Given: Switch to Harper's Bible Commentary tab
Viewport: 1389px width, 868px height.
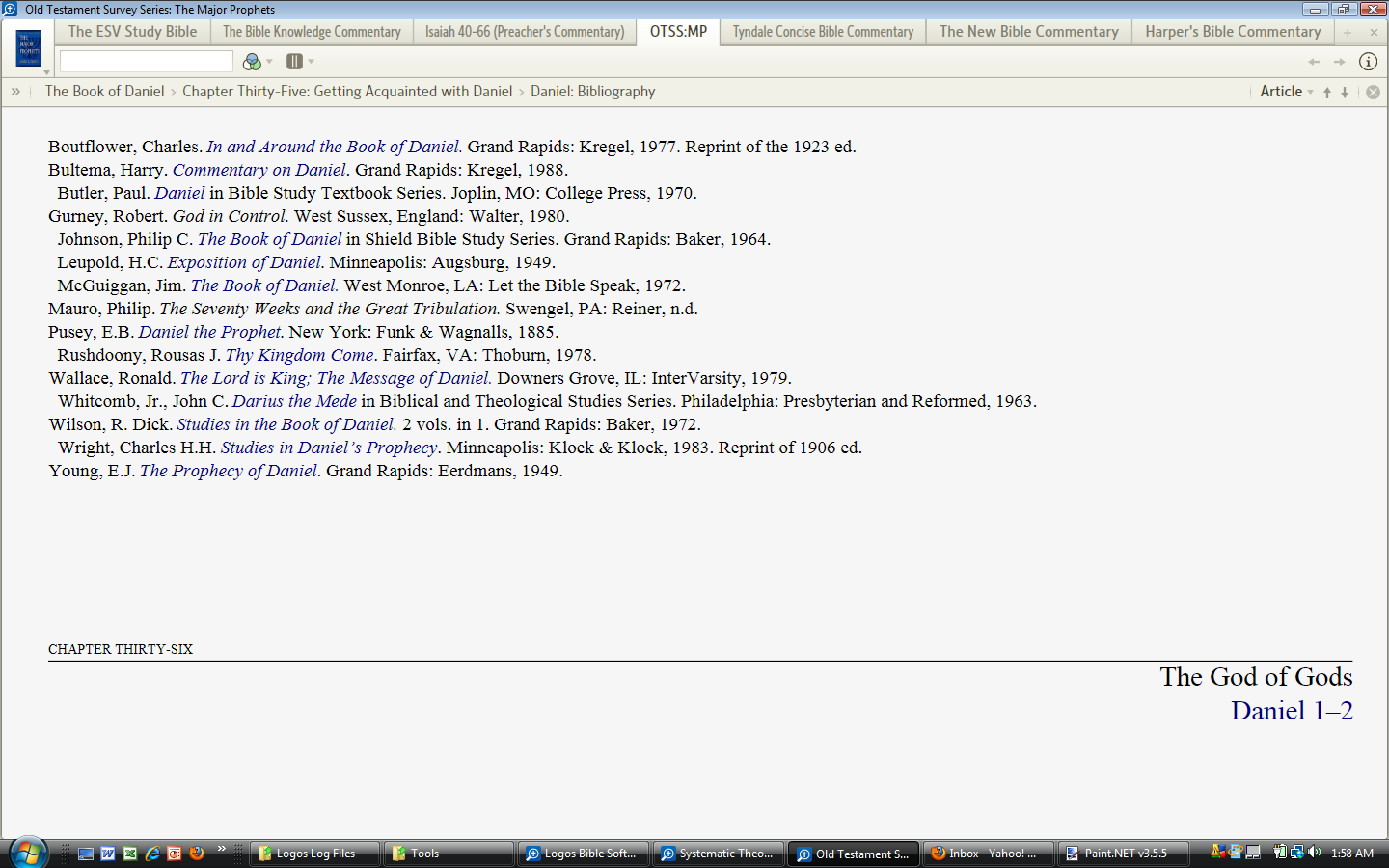Looking at the screenshot, I should pos(1233,32).
